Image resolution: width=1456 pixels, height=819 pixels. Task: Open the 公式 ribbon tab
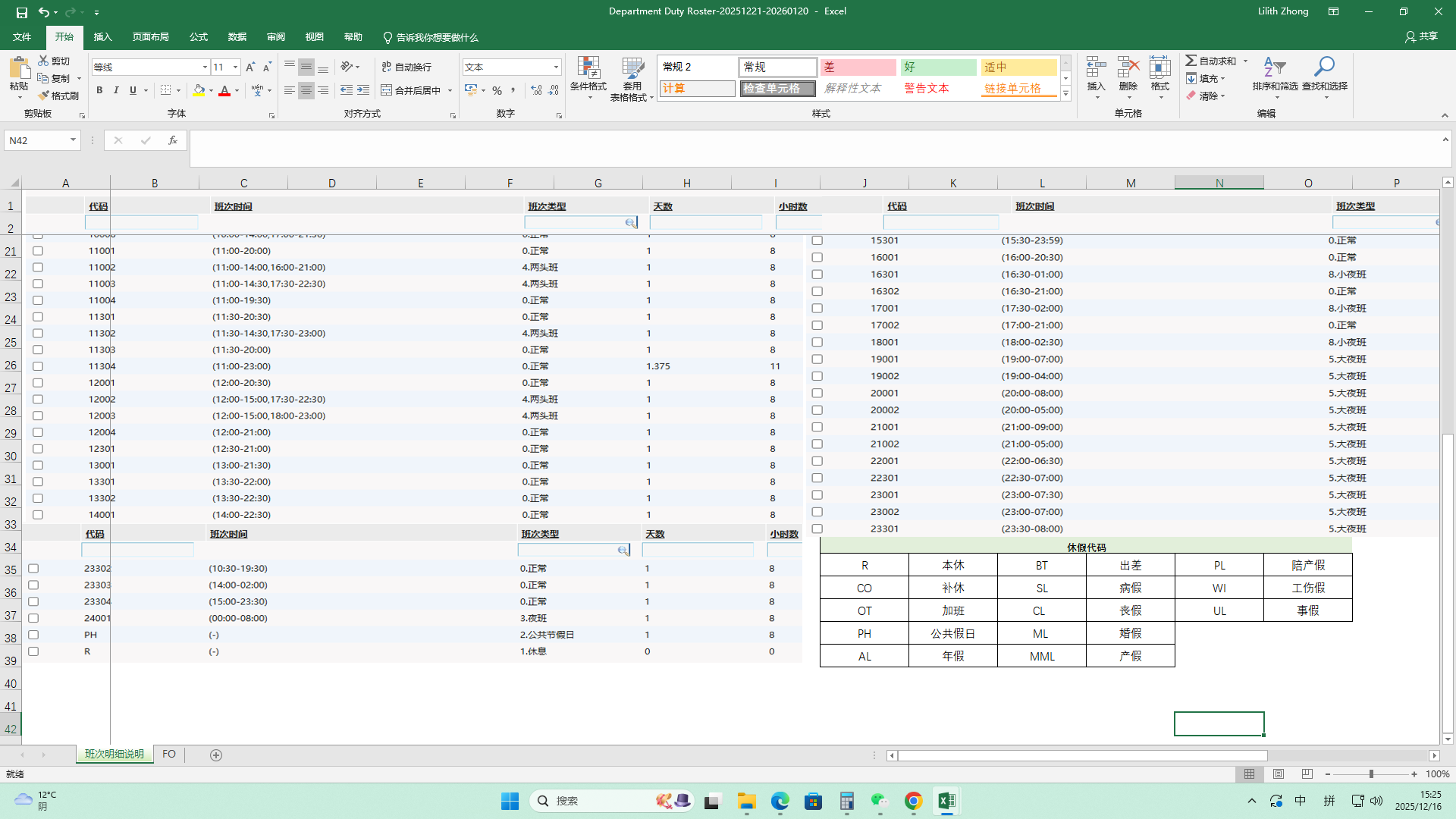coord(199,37)
